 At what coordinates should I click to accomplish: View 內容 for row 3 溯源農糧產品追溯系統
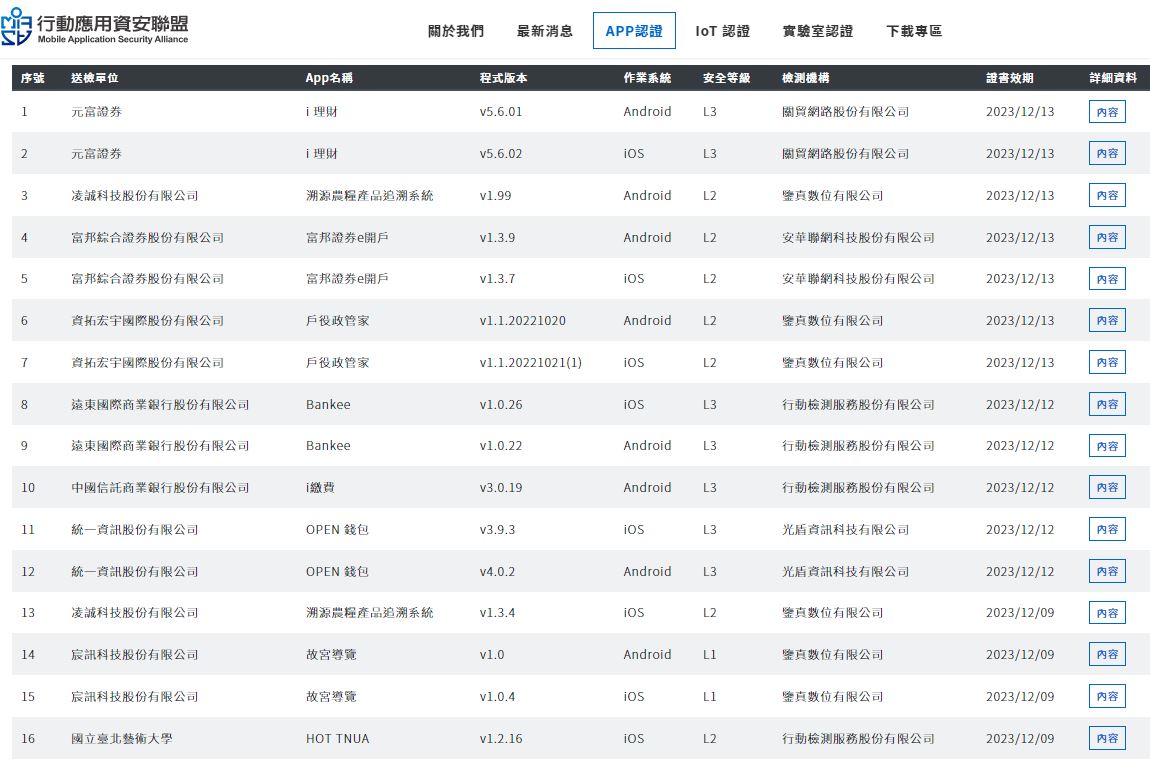(1107, 195)
